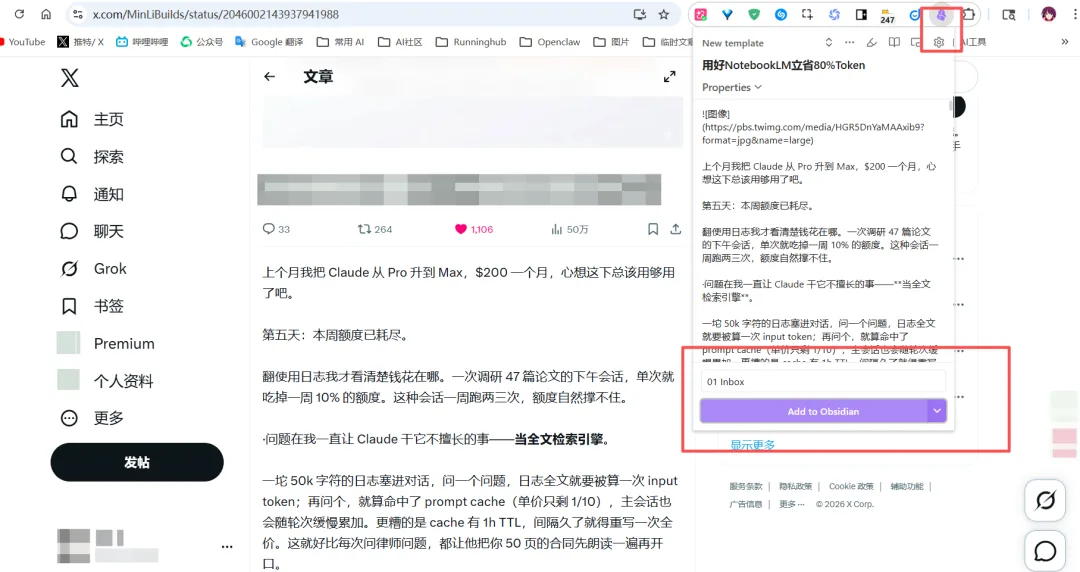Image resolution: width=1080 pixels, height=572 pixels.
Task: Open Grok in the X sidebar
Action: (x=93, y=269)
